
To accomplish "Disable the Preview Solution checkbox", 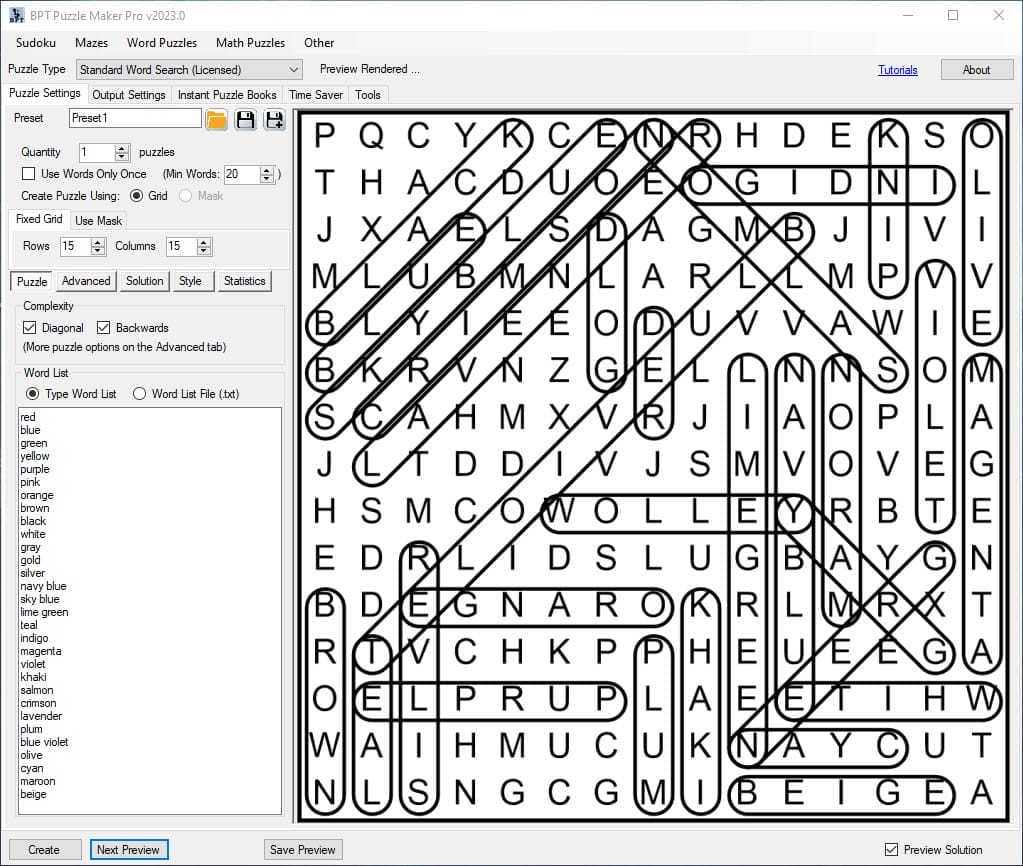I will tap(892, 850).
